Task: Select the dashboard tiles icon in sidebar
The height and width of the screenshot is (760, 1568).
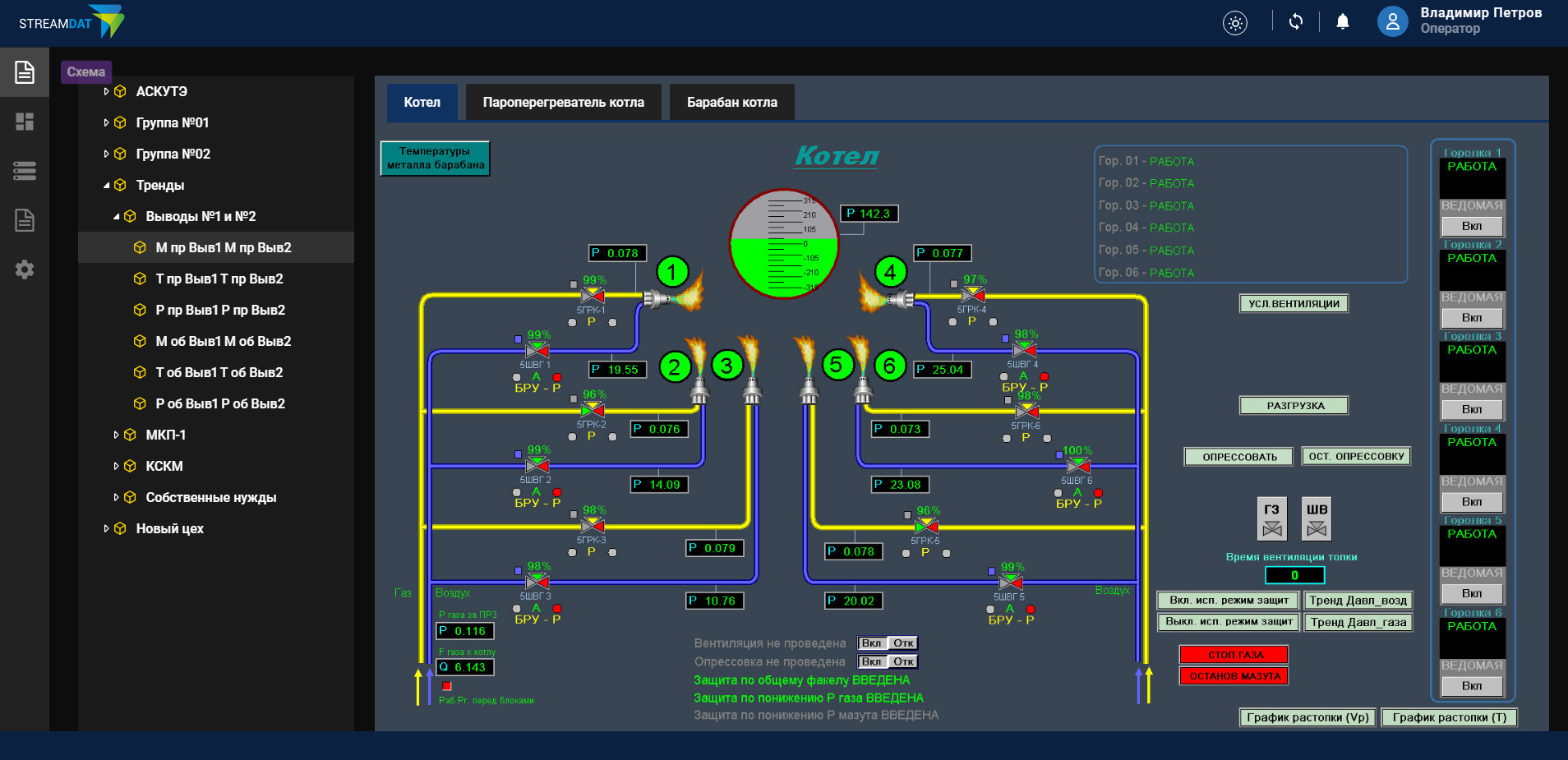Action: click(24, 122)
